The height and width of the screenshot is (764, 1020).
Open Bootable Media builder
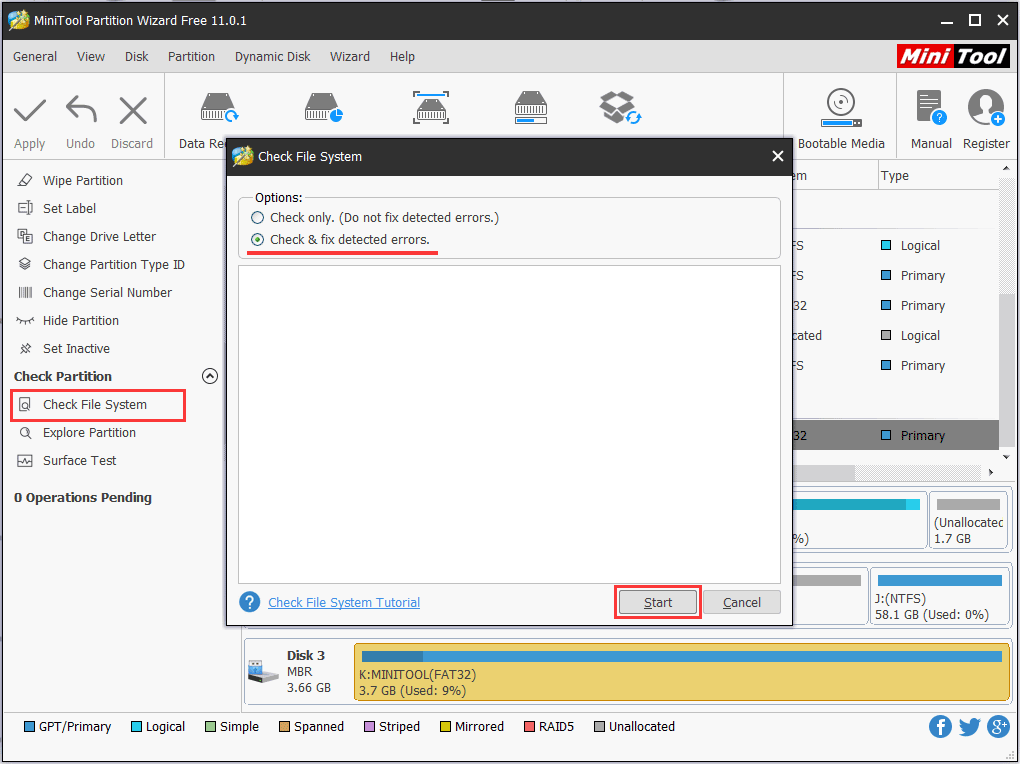[840, 120]
